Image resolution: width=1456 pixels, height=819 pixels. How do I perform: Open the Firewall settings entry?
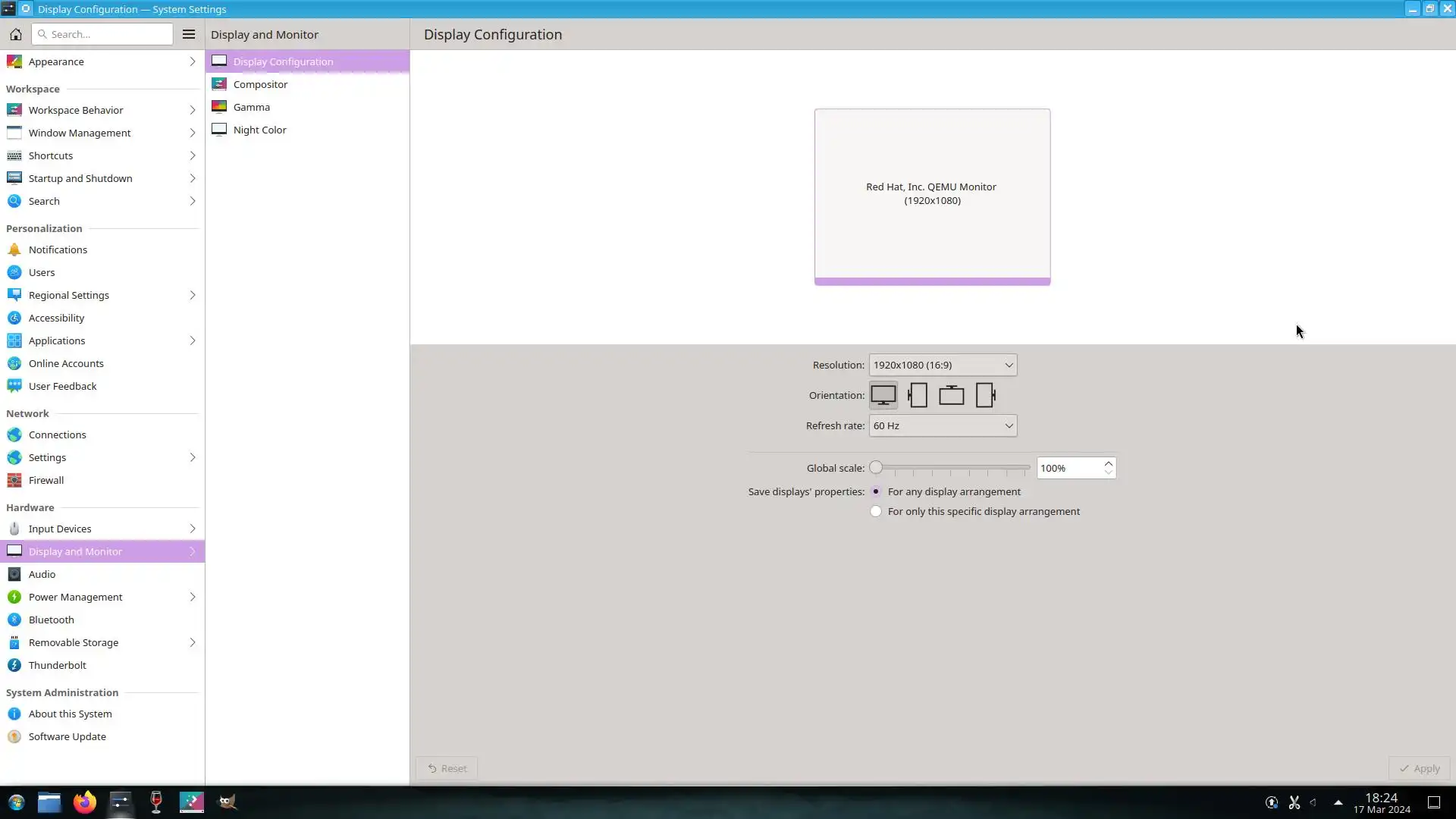click(x=46, y=480)
